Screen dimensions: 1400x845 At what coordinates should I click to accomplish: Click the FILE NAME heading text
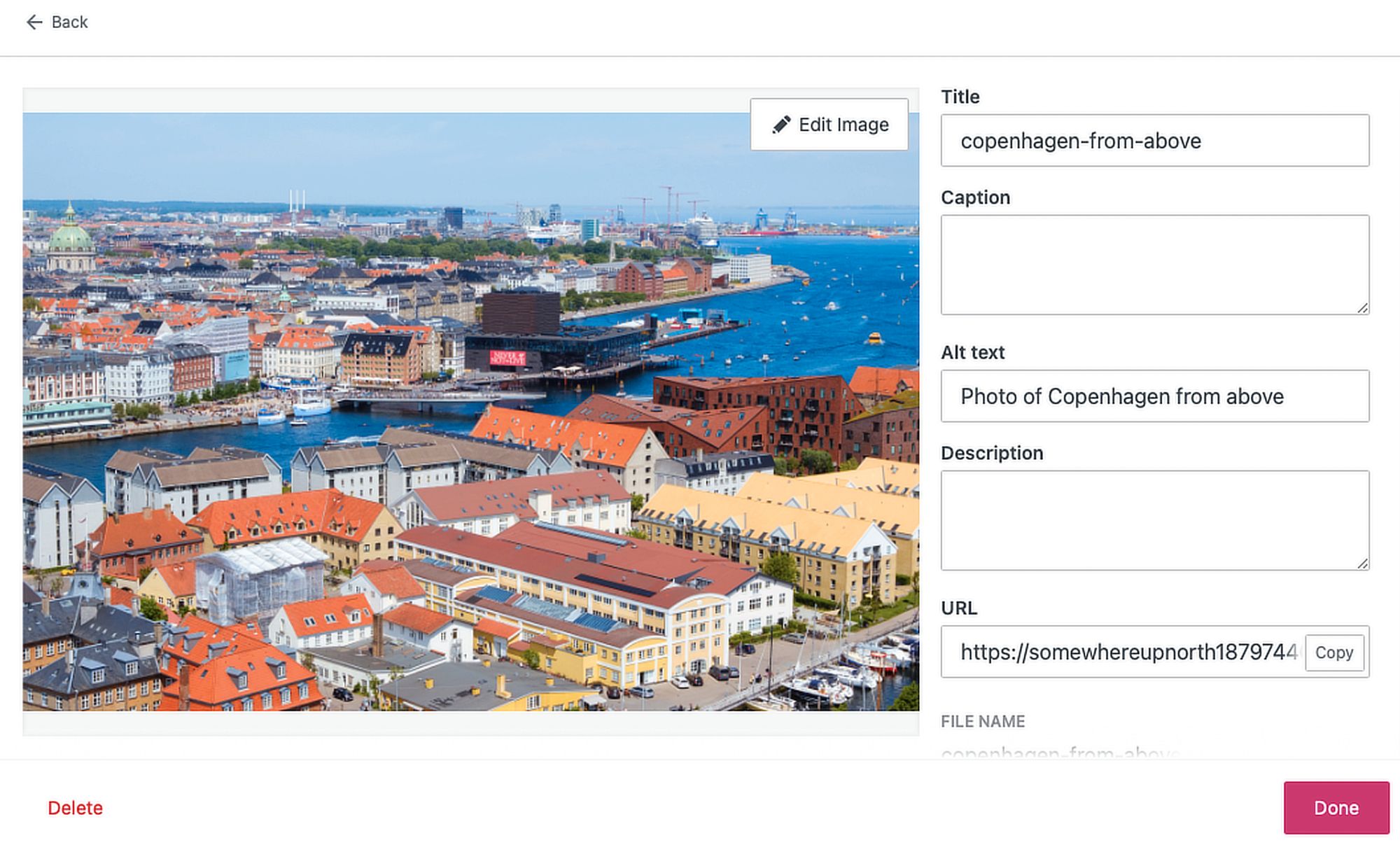click(982, 721)
